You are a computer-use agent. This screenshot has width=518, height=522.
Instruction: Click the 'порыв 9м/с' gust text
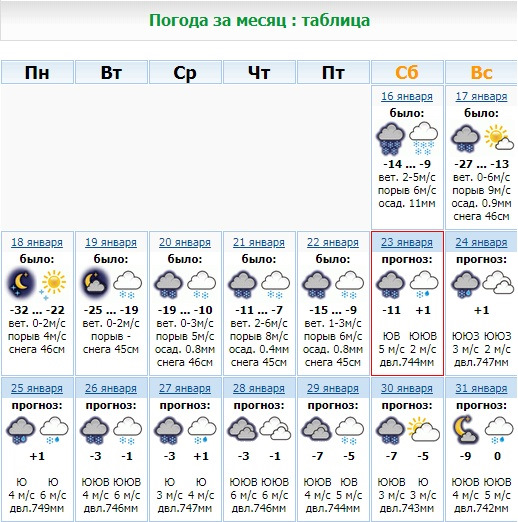tap(481, 190)
